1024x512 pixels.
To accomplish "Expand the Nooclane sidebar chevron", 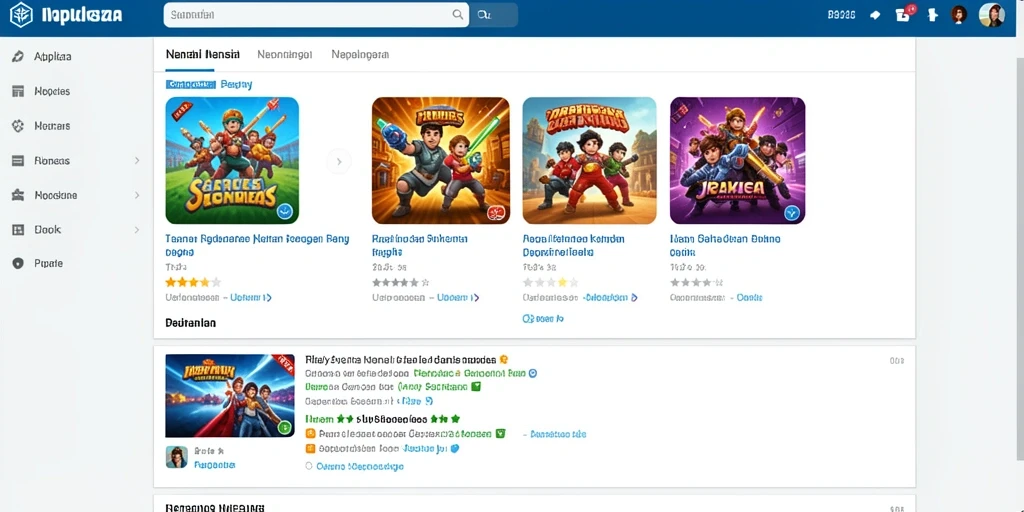I will click(x=136, y=195).
